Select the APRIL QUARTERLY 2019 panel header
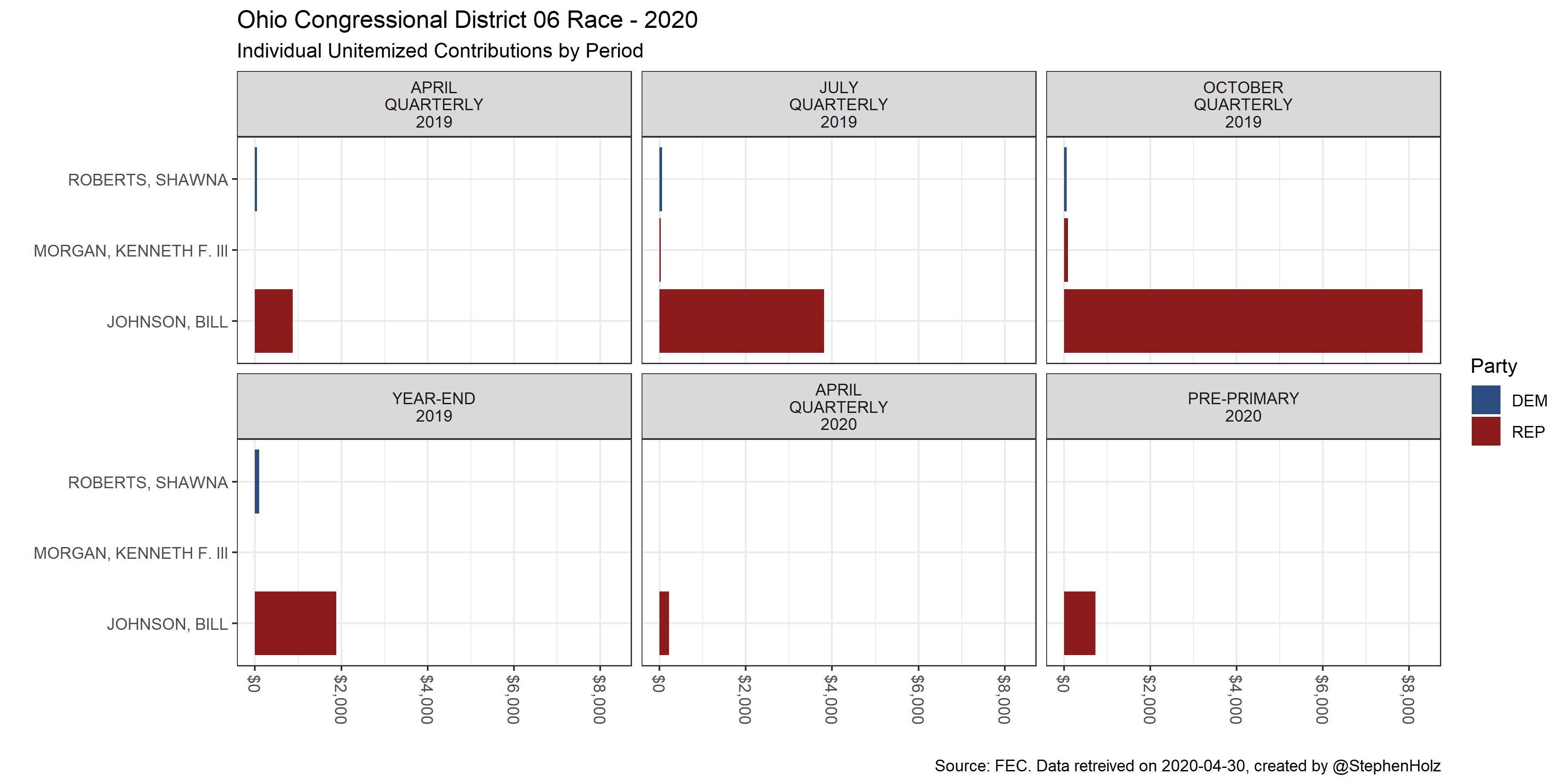 pos(433,104)
